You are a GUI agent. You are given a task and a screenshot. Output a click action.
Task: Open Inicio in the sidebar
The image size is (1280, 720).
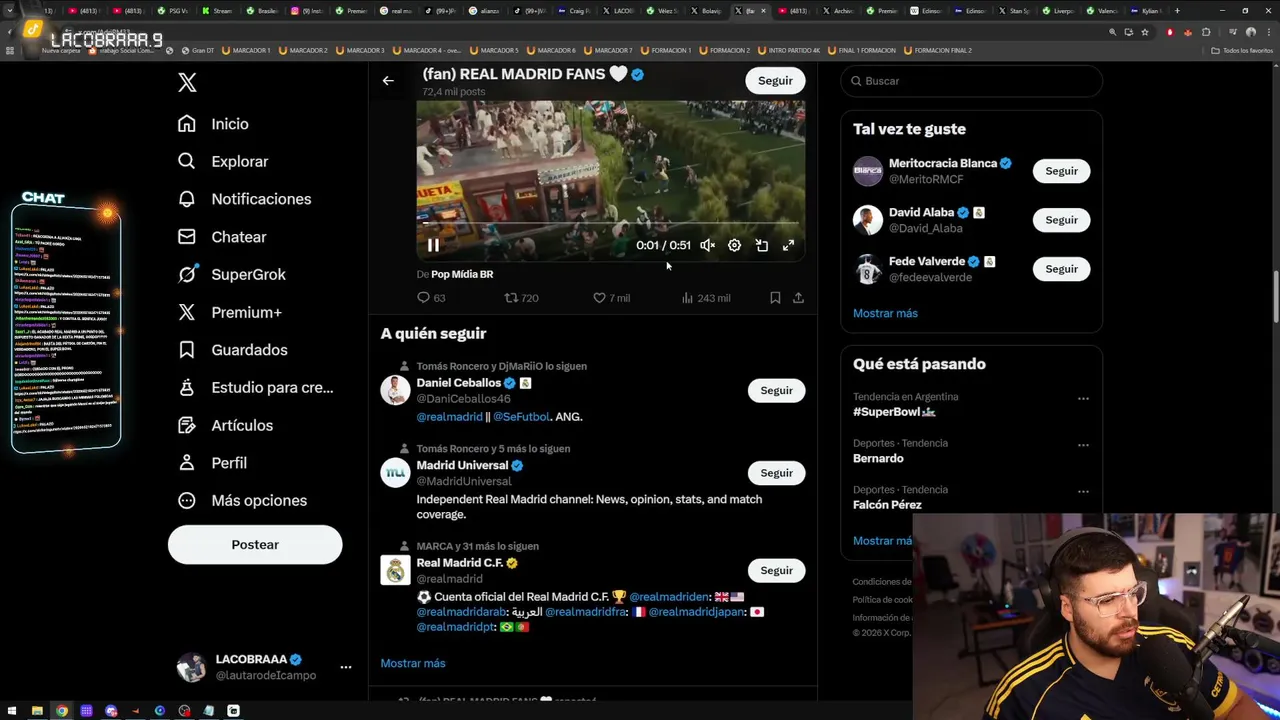pyautogui.click(x=213, y=124)
